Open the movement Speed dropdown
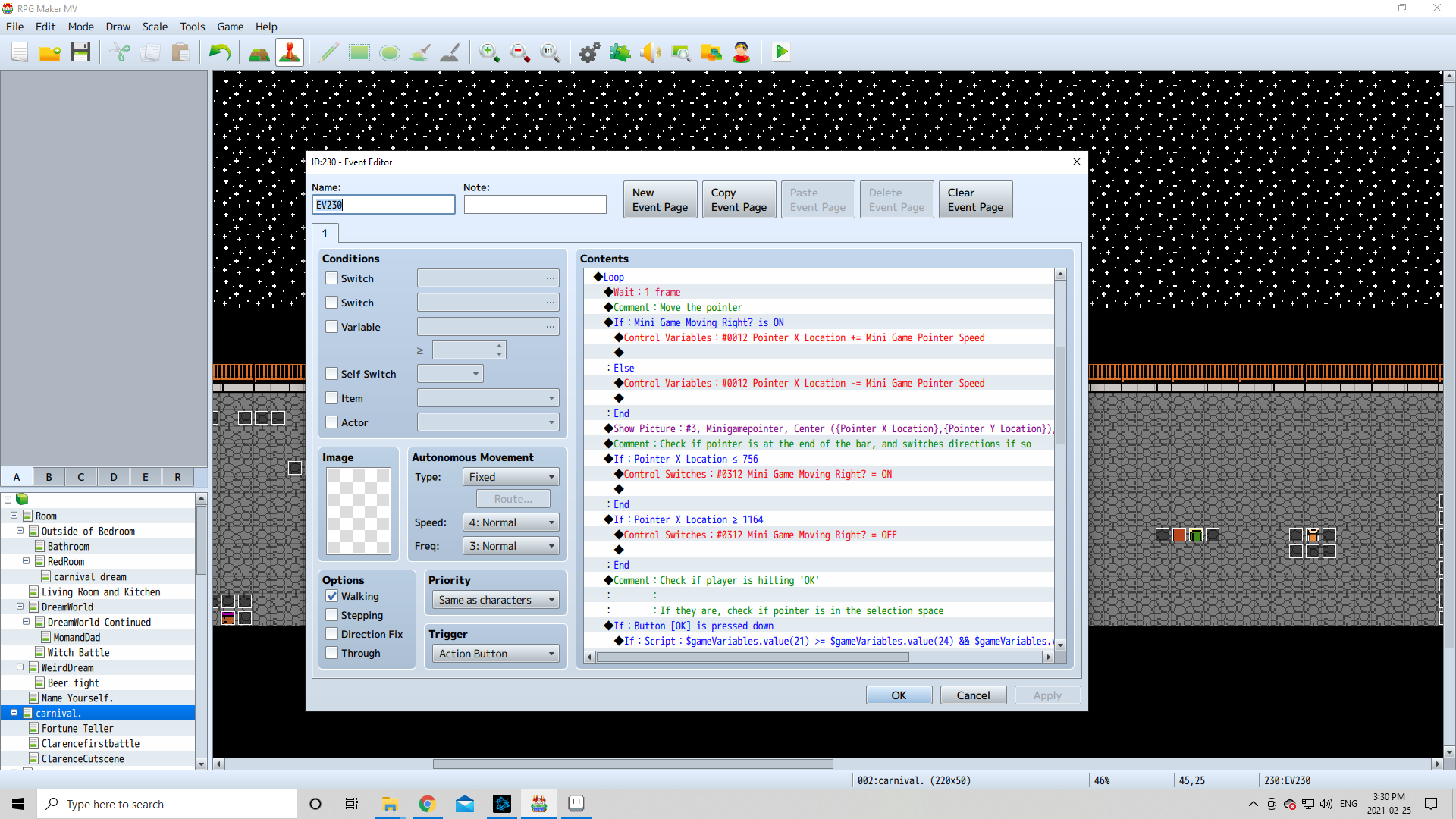This screenshot has height=819, width=1456. pyautogui.click(x=511, y=522)
